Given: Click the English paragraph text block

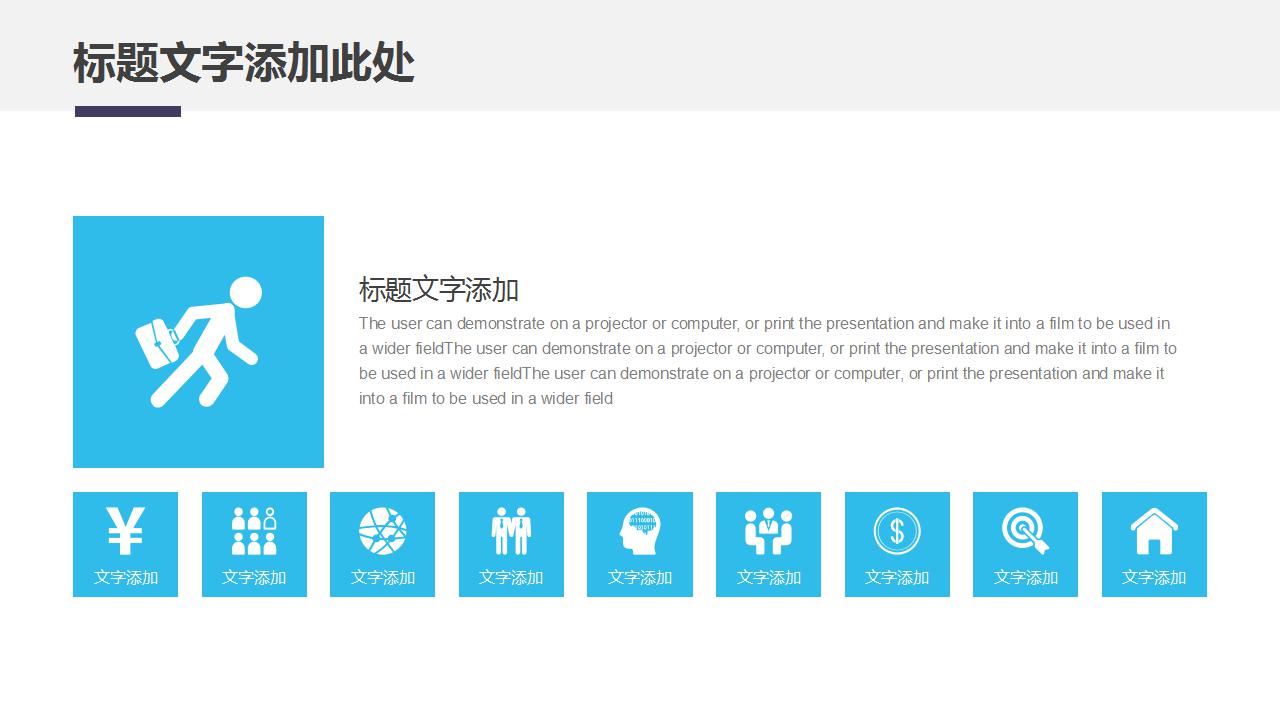Looking at the screenshot, I should [767, 361].
